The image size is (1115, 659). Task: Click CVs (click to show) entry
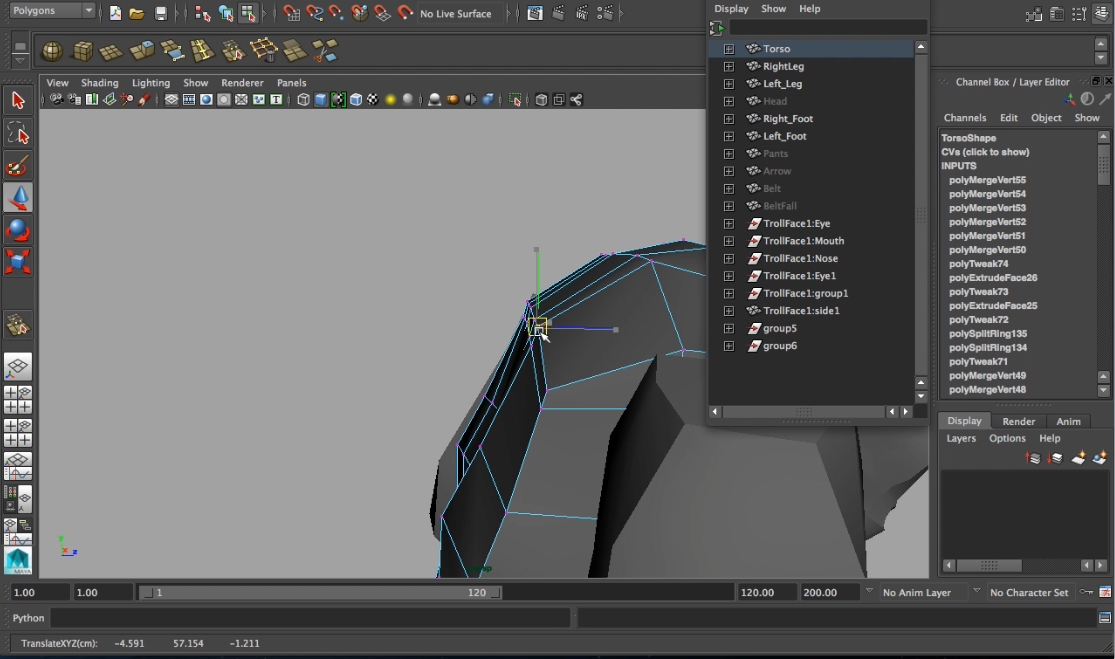tap(984, 152)
